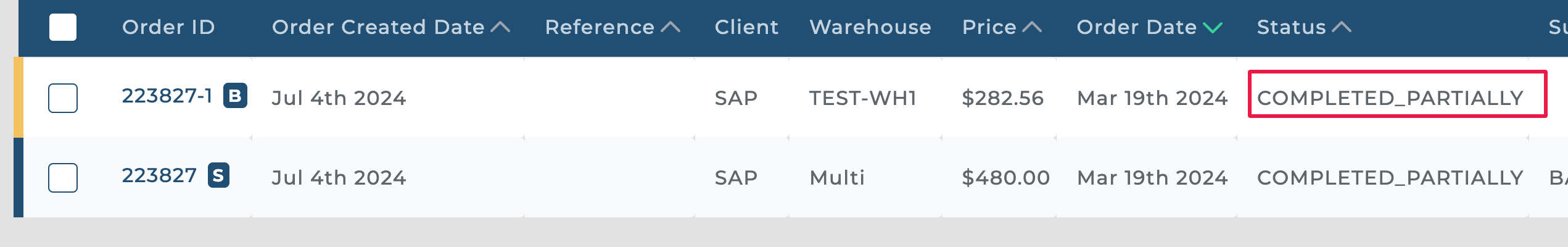Screen dimensions: 1568x247
Task: Click the S badge beside order 223827
Action: [218, 175]
